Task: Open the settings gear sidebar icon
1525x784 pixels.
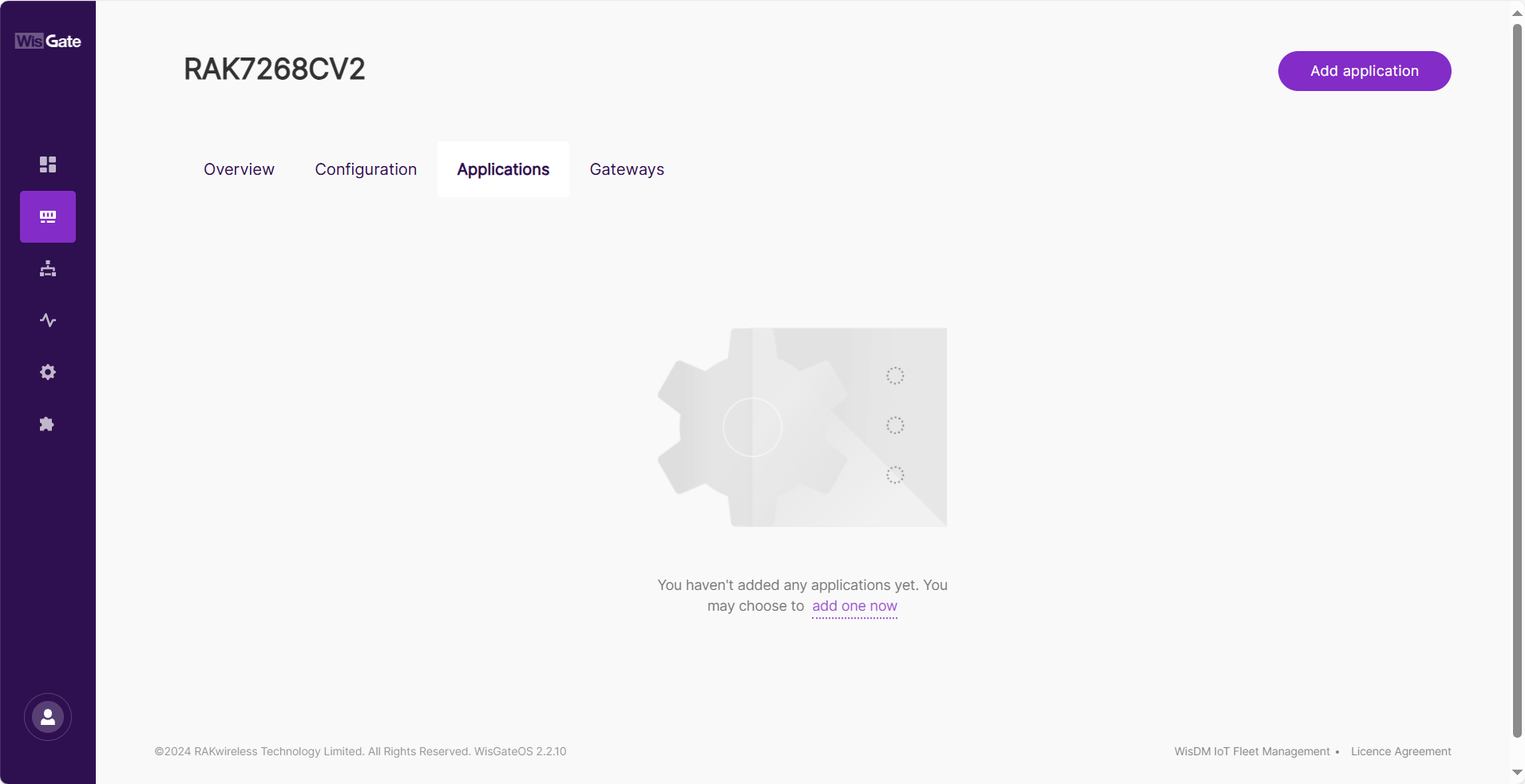Action: (48, 372)
